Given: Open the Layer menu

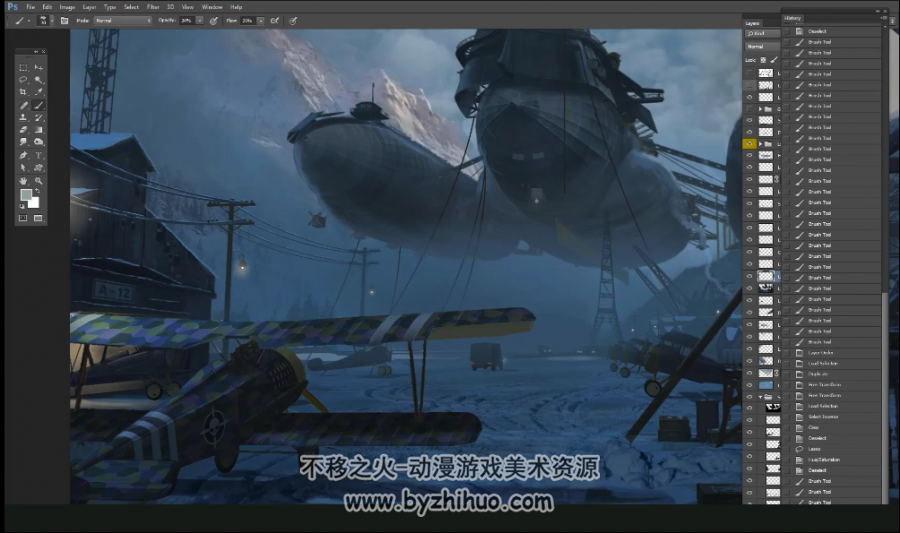Looking at the screenshot, I should point(89,7).
